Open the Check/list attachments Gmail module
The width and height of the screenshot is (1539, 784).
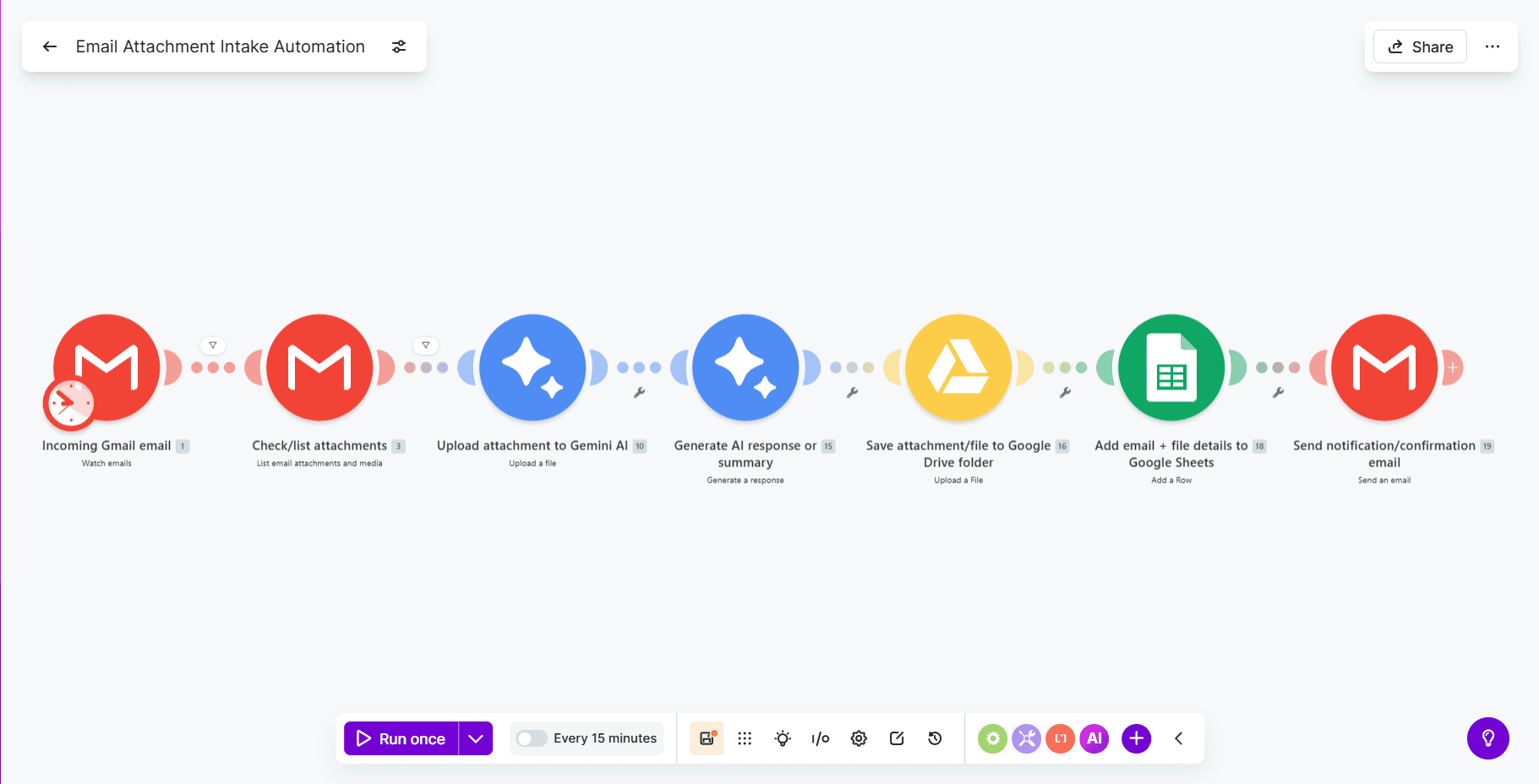[x=319, y=367]
